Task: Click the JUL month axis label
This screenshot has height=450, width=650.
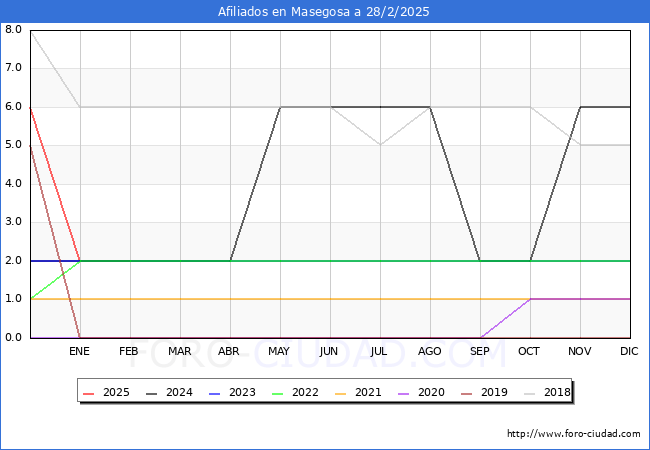Action: click(379, 351)
